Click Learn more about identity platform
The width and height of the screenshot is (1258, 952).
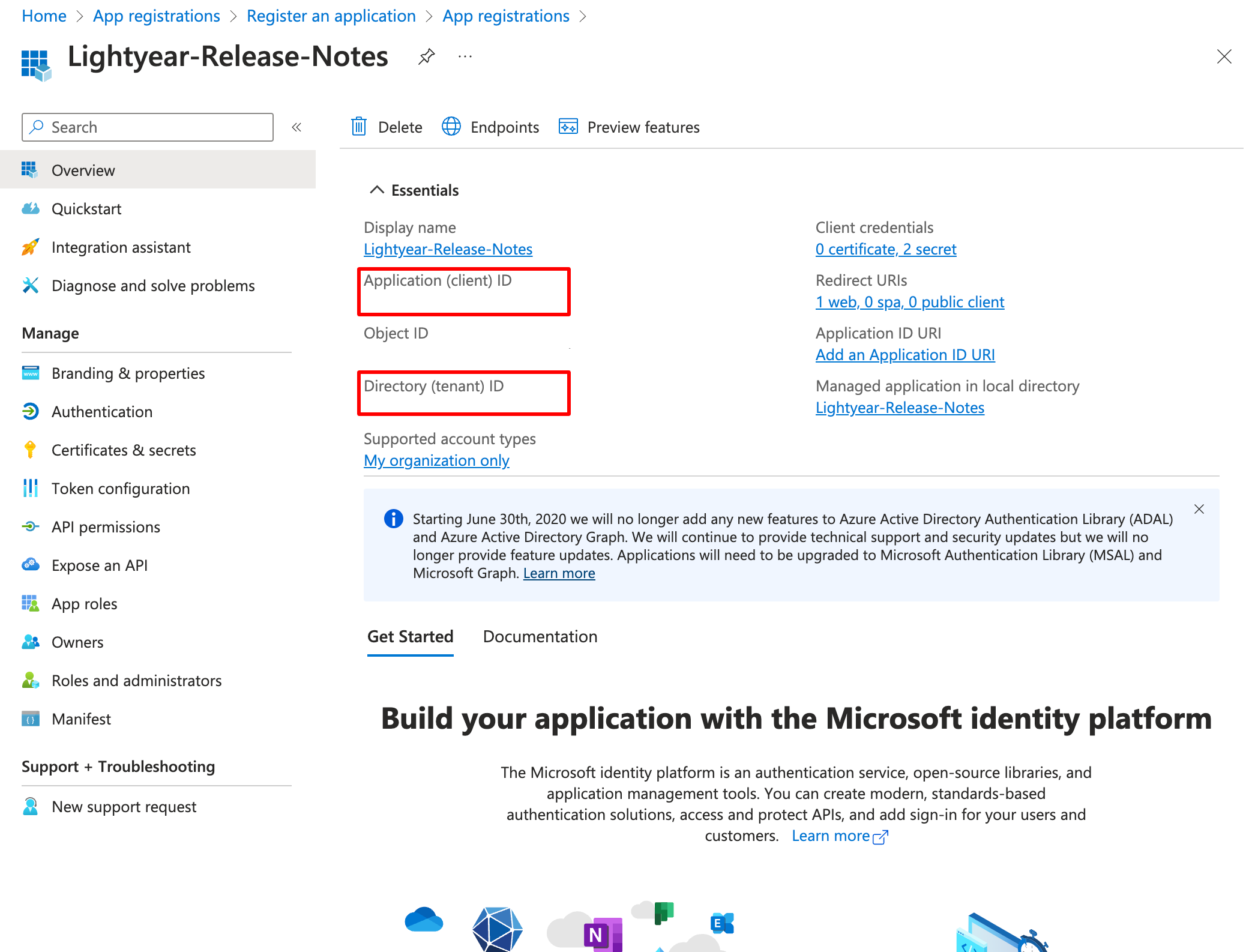[839, 836]
